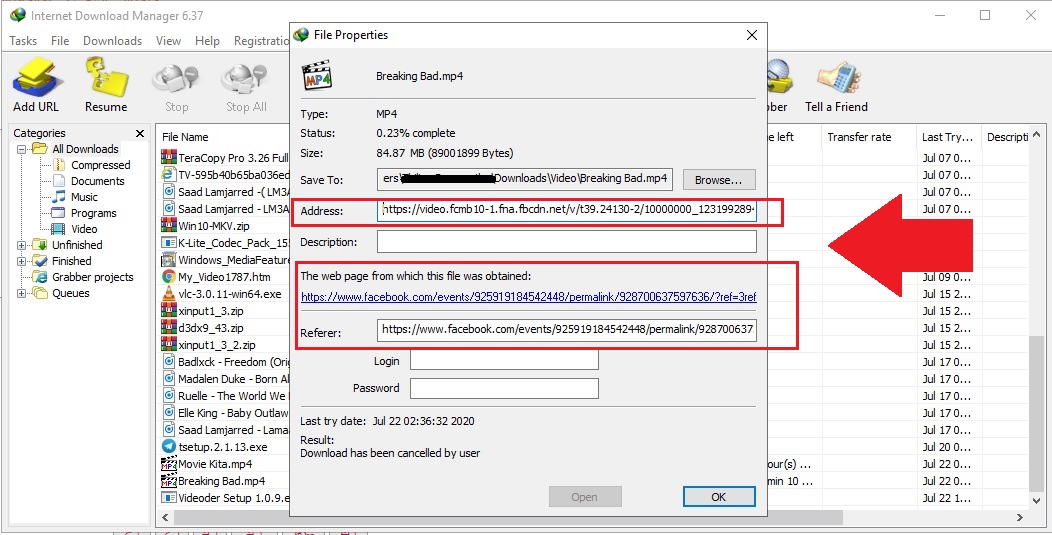Viewport: 1052px width, 535px height.
Task: Select the Elle King - Baby Outlaw row
Action: 225,413
